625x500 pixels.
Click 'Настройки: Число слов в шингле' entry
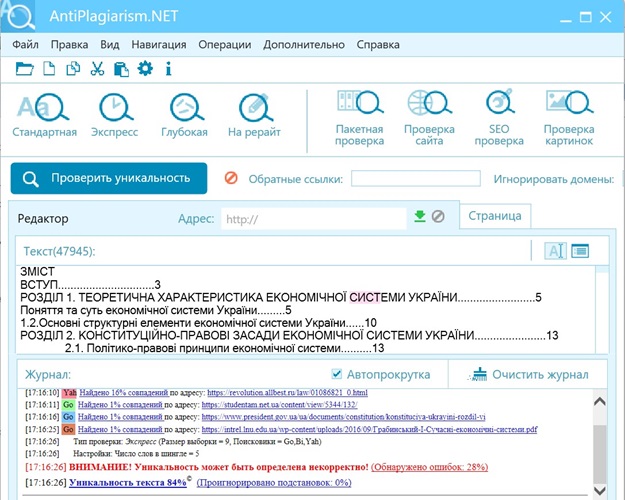[136, 454]
